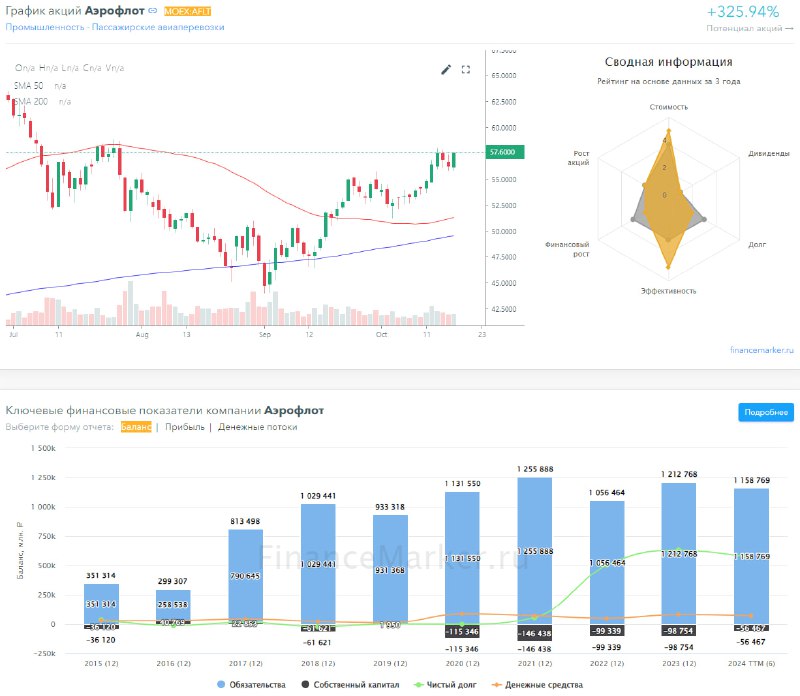
Task: Click the -250k balance axis label
Action: (44, 653)
